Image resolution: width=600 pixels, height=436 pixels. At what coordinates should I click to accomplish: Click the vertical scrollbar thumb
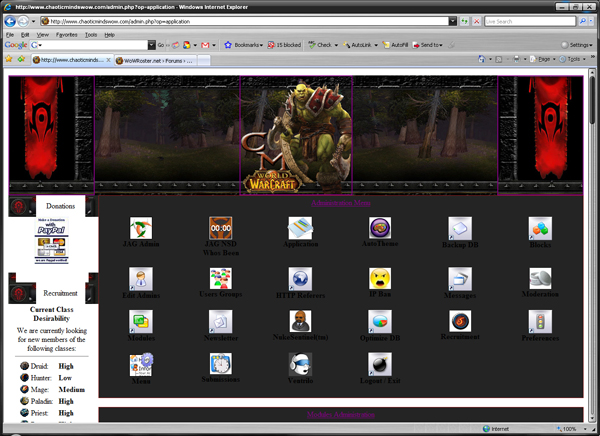pyautogui.click(x=592, y=100)
